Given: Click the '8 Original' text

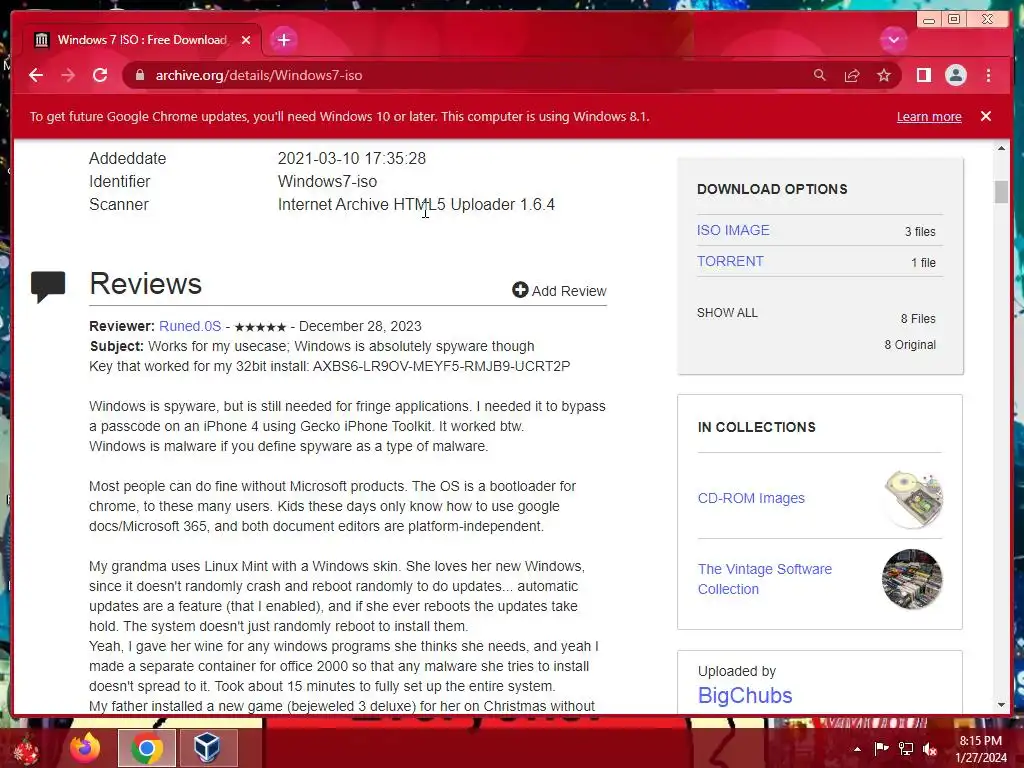Looking at the screenshot, I should pyautogui.click(x=910, y=345).
